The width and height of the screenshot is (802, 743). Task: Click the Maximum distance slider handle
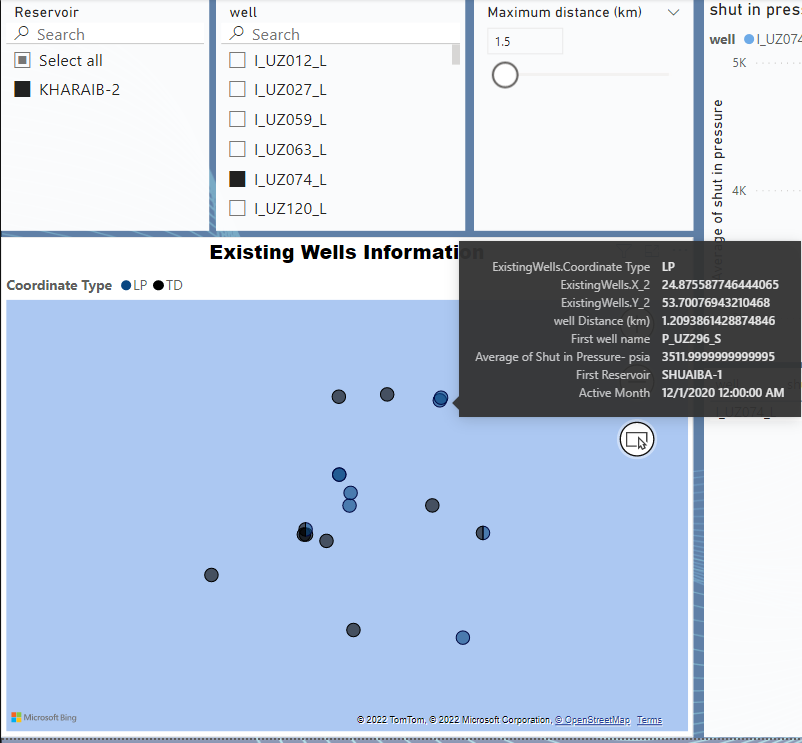coord(505,75)
